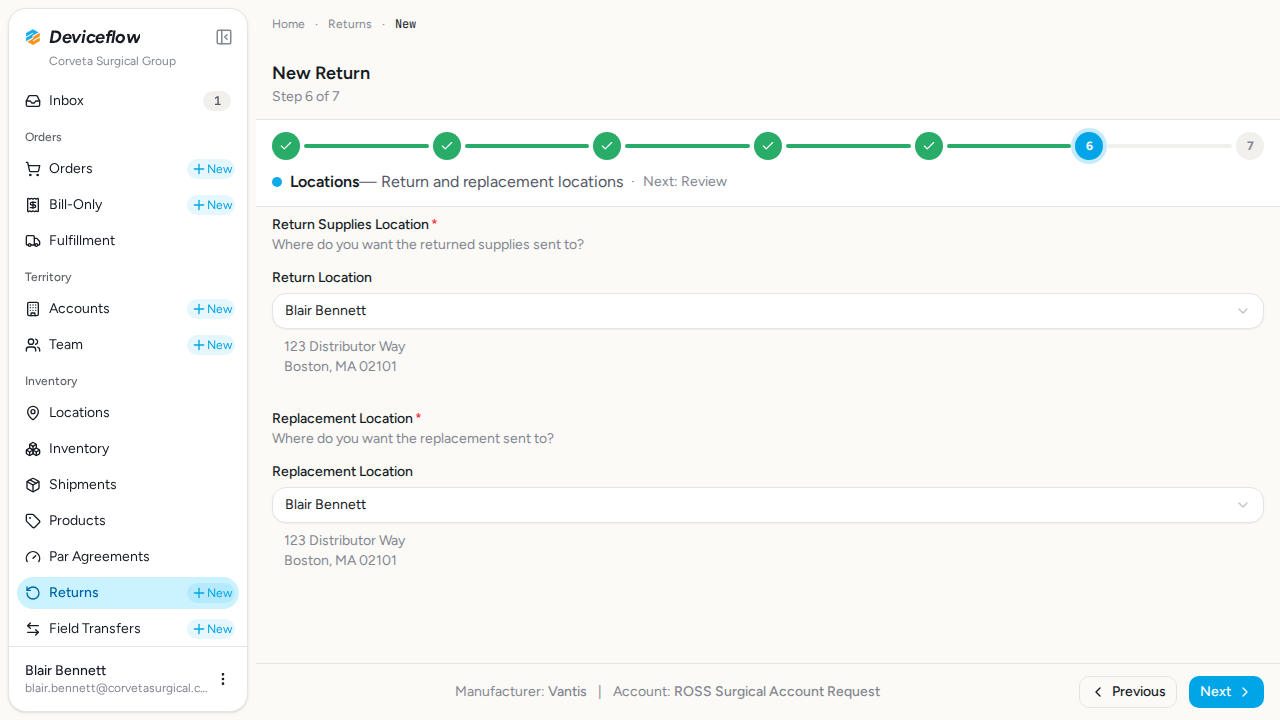Screen dimensions: 1280x720
Task: Click the Fulfillment truck icon
Action: coord(33,241)
